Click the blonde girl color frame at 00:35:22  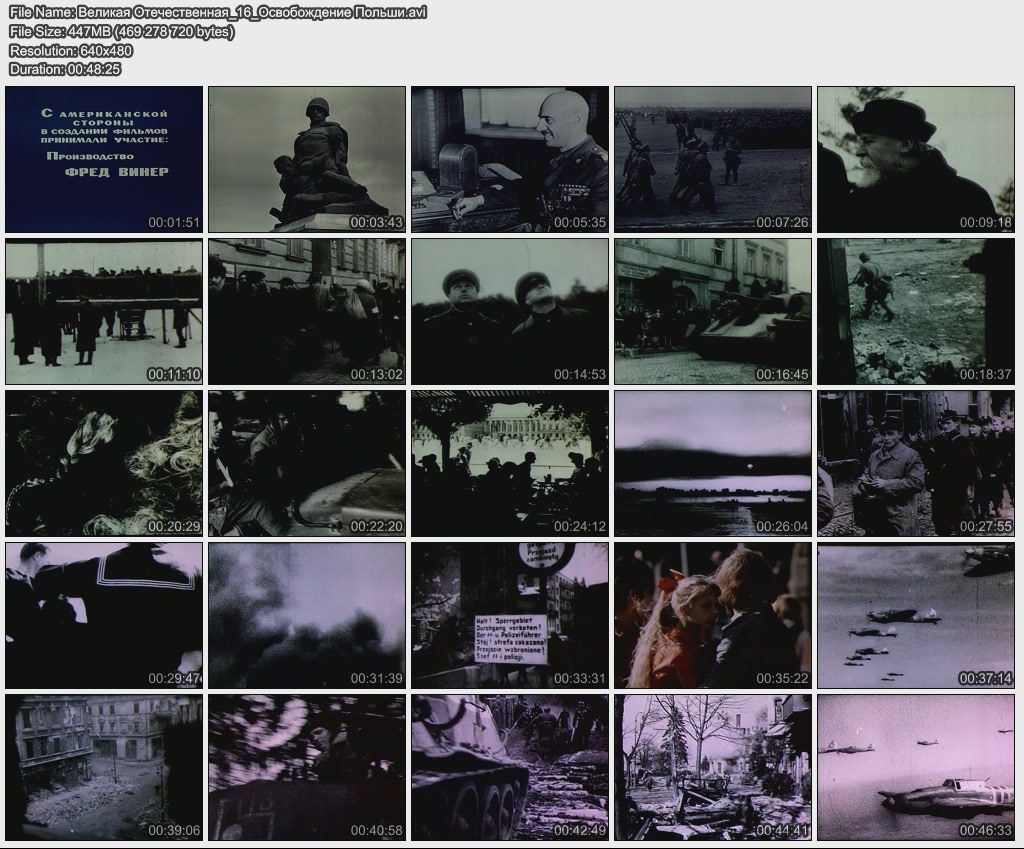713,615
